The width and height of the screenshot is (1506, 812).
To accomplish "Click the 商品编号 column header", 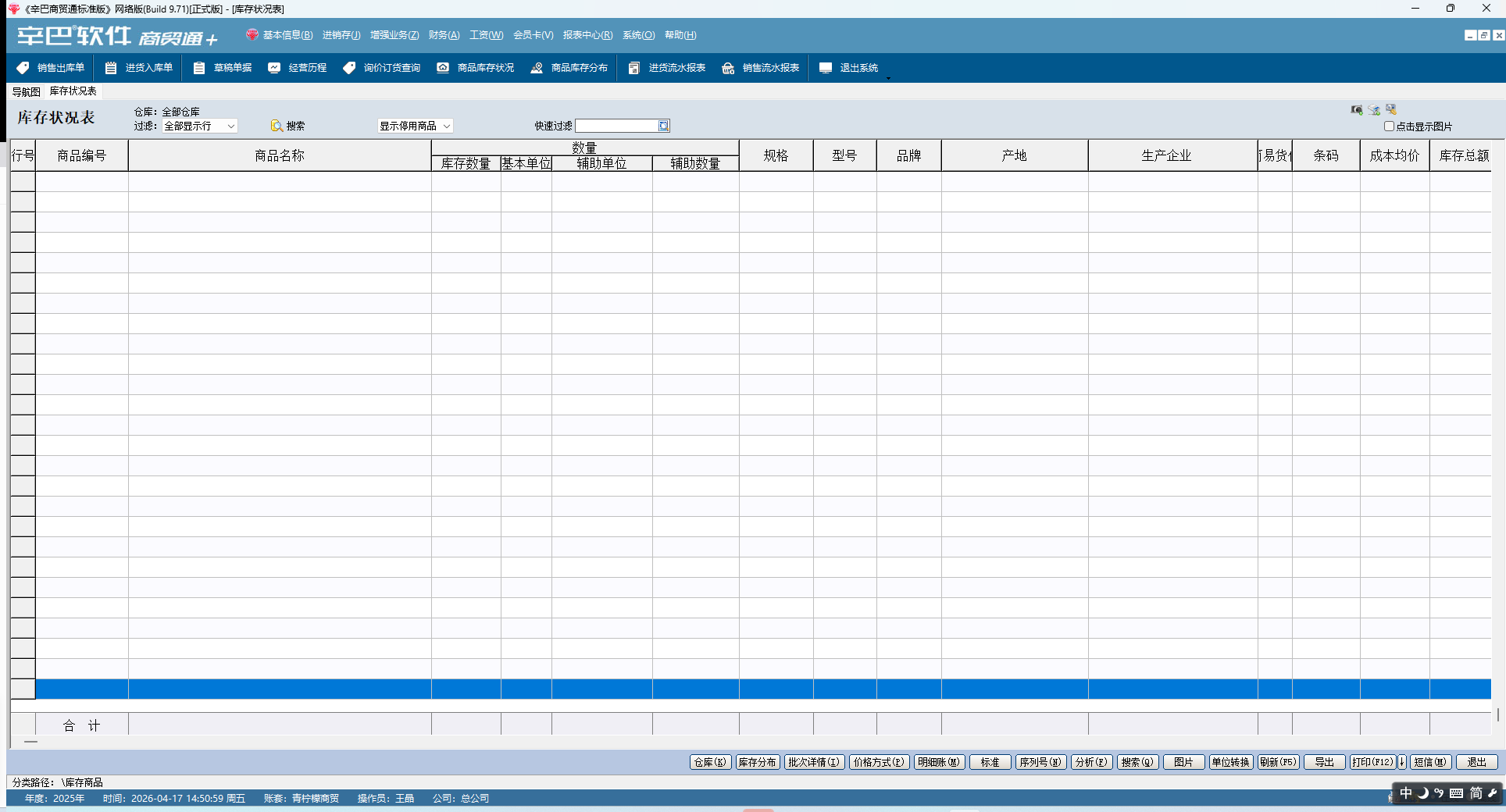I will pyautogui.click(x=82, y=155).
